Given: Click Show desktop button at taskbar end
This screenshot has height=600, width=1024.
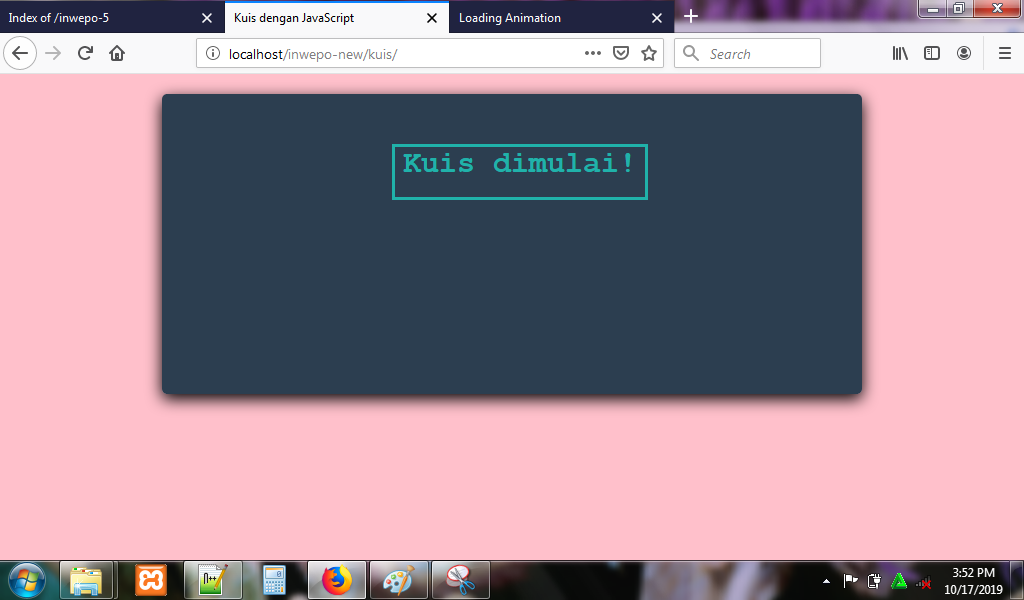Looking at the screenshot, I should [1017, 580].
